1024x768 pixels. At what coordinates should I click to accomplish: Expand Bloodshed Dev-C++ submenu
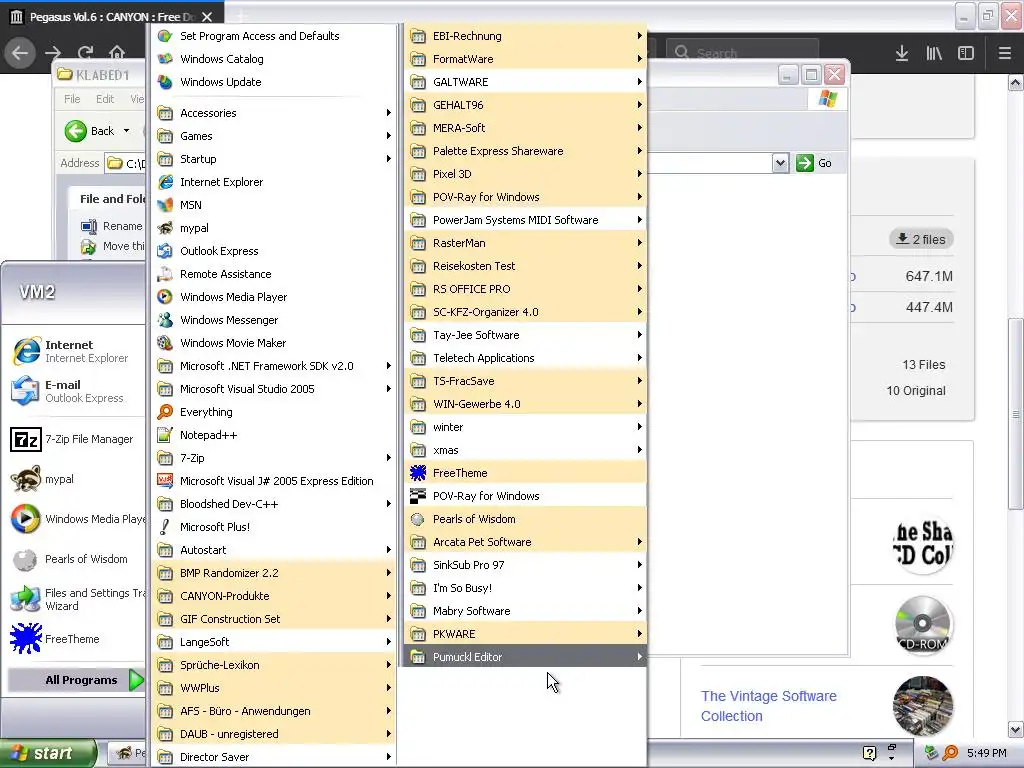tap(273, 504)
